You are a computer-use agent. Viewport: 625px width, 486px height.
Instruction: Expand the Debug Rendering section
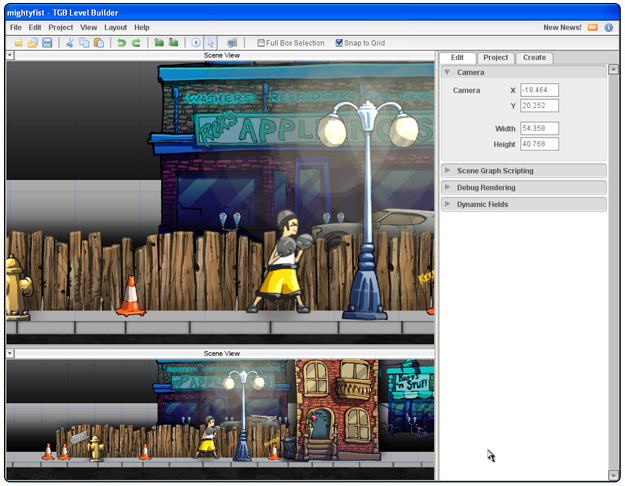[447, 187]
